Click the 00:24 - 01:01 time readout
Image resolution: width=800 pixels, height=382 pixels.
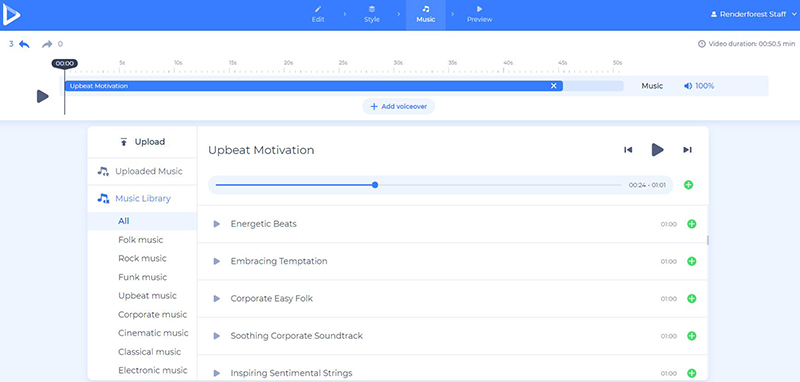647,185
